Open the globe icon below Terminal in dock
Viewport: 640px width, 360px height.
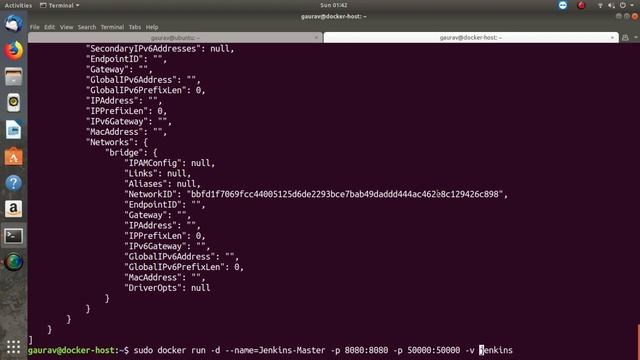(x=13, y=262)
